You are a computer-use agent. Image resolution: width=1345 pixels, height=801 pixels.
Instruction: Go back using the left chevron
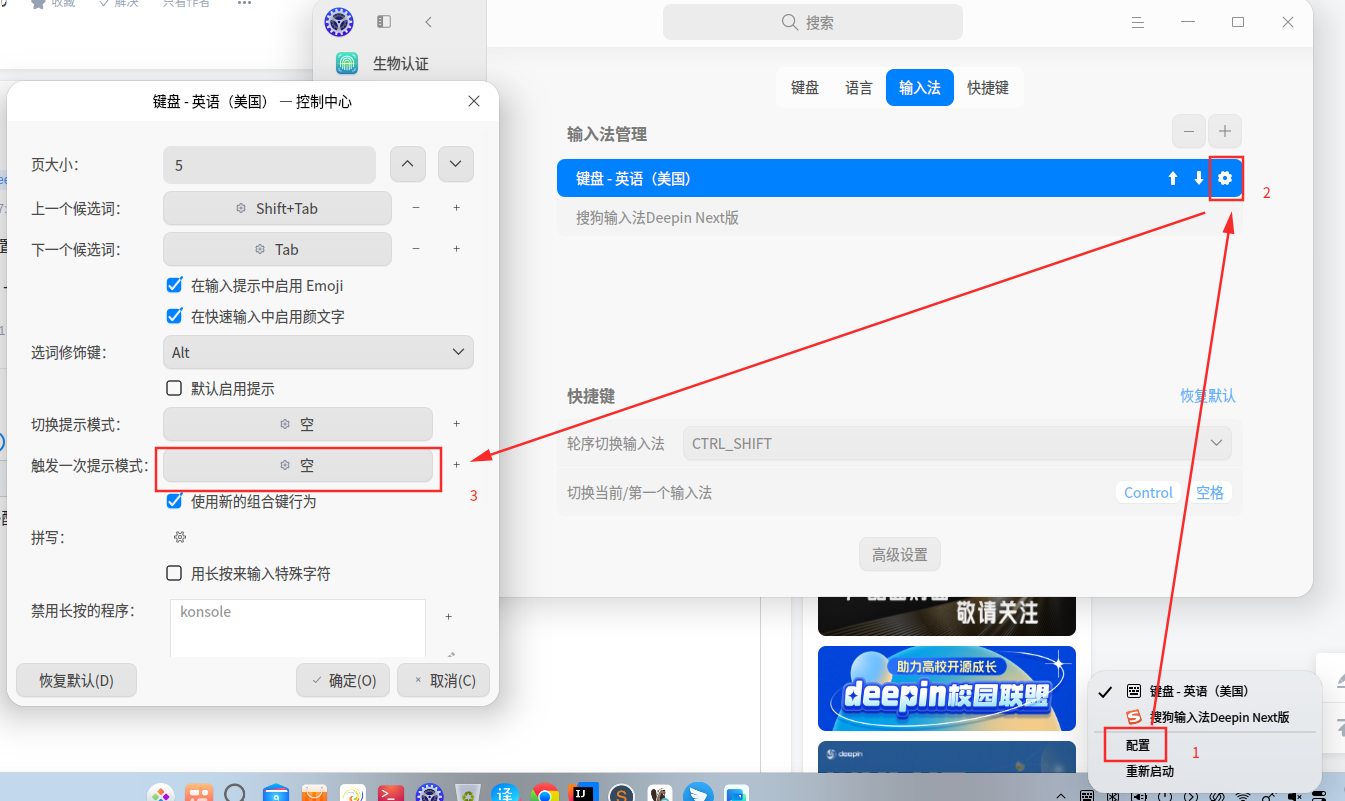click(428, 22)
